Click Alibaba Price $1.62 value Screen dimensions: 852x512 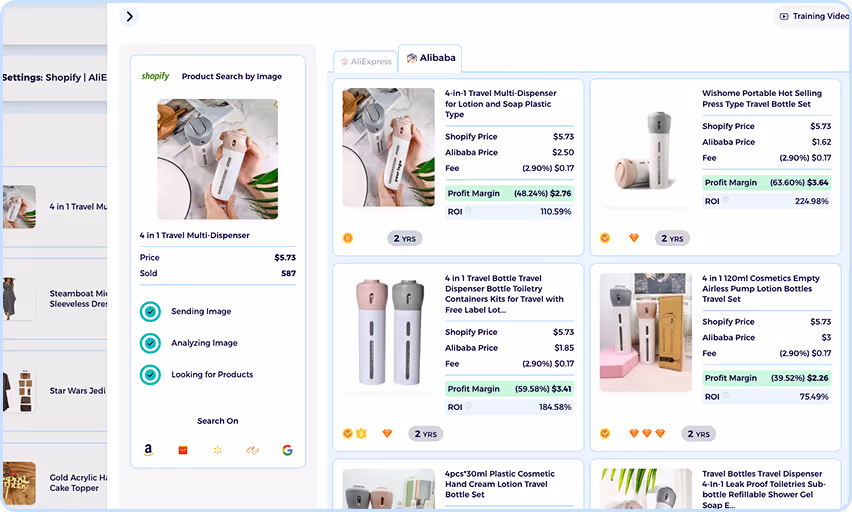pos(821,142)
